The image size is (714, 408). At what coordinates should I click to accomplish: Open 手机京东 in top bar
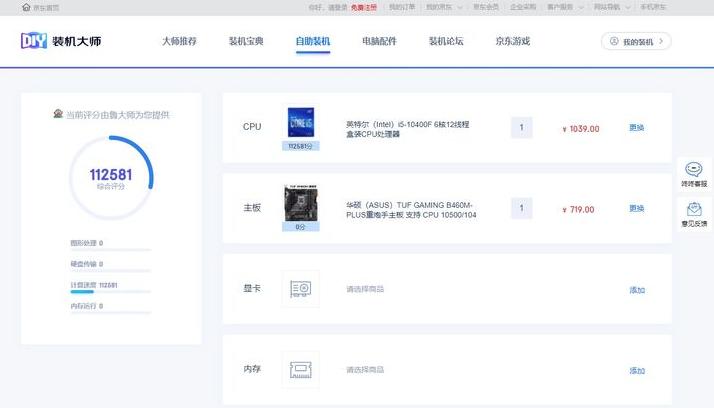point(653,7)
